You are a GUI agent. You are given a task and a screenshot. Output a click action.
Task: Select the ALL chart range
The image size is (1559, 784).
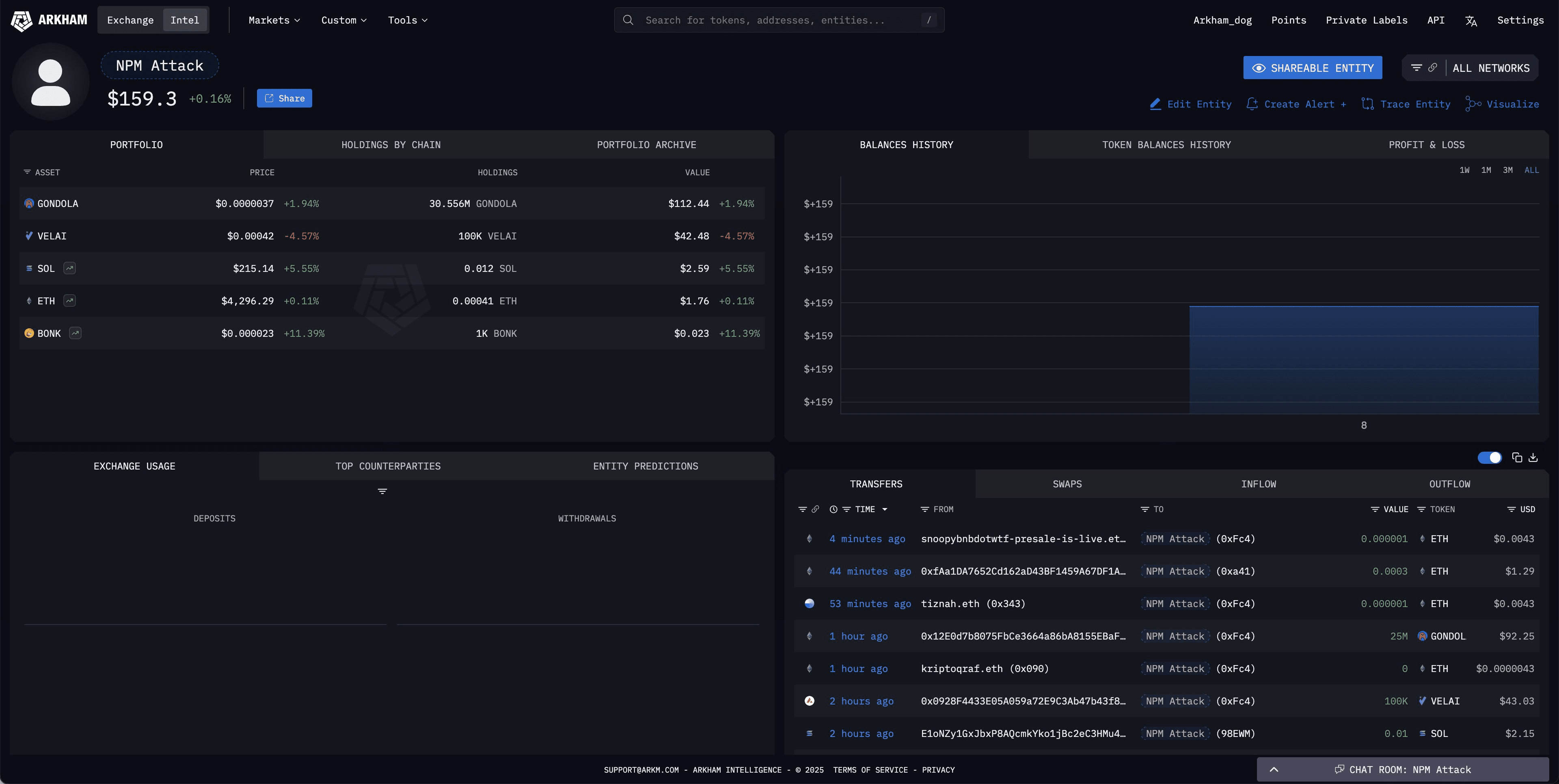pyautogui.click(x=1531, y=170)
